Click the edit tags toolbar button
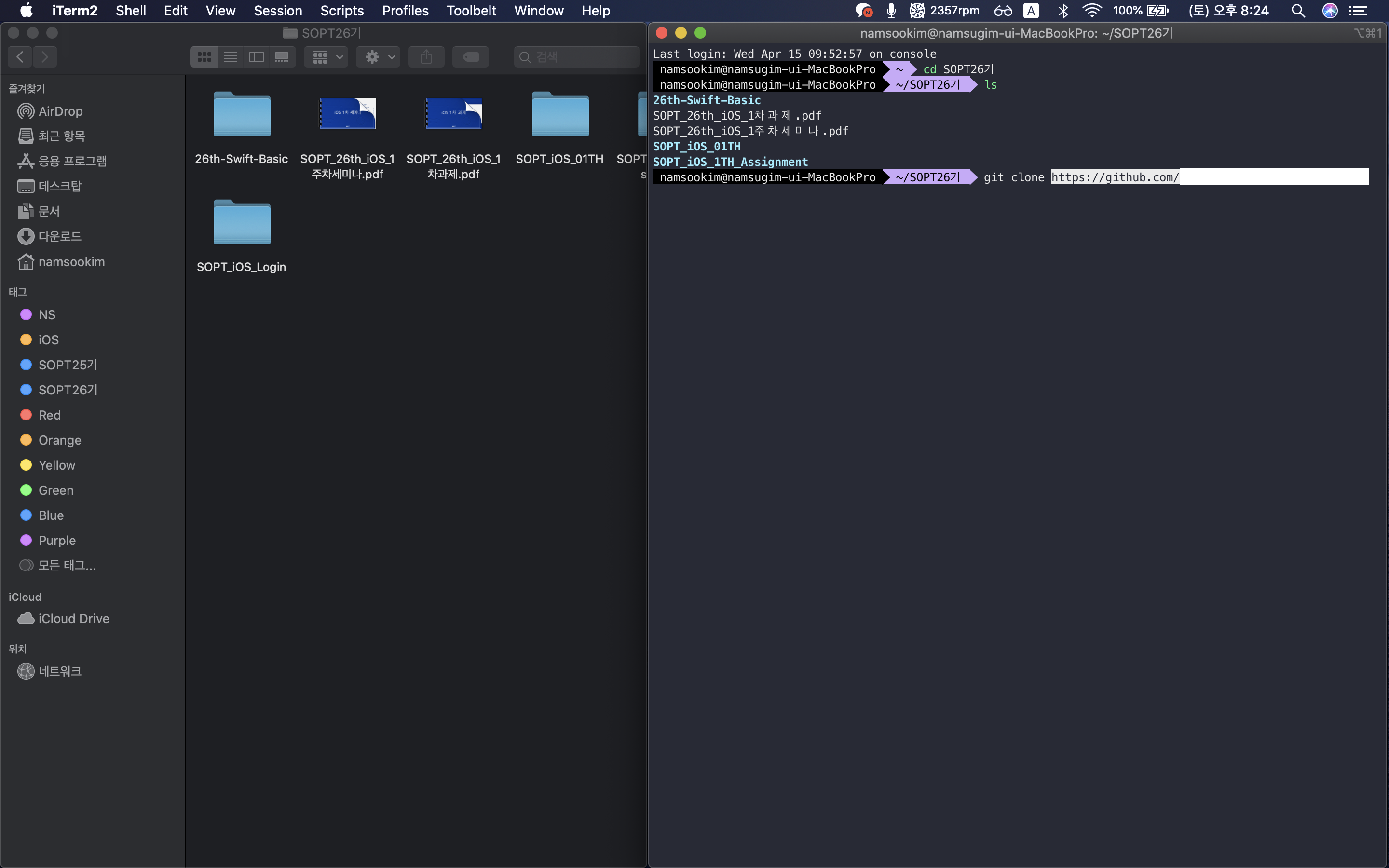1389x868 pixels. pyautogui.click(x=470, y=57)
